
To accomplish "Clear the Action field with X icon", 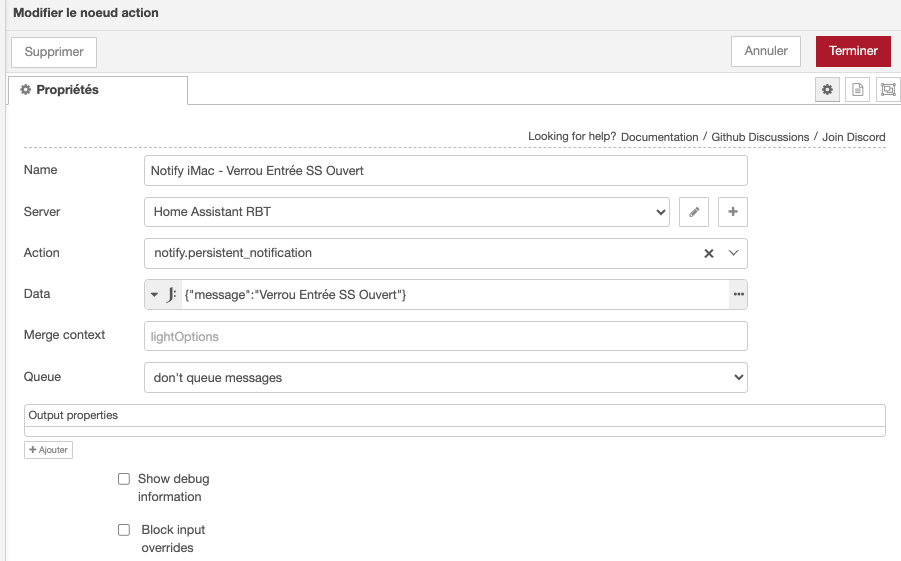I will [709, 254].
